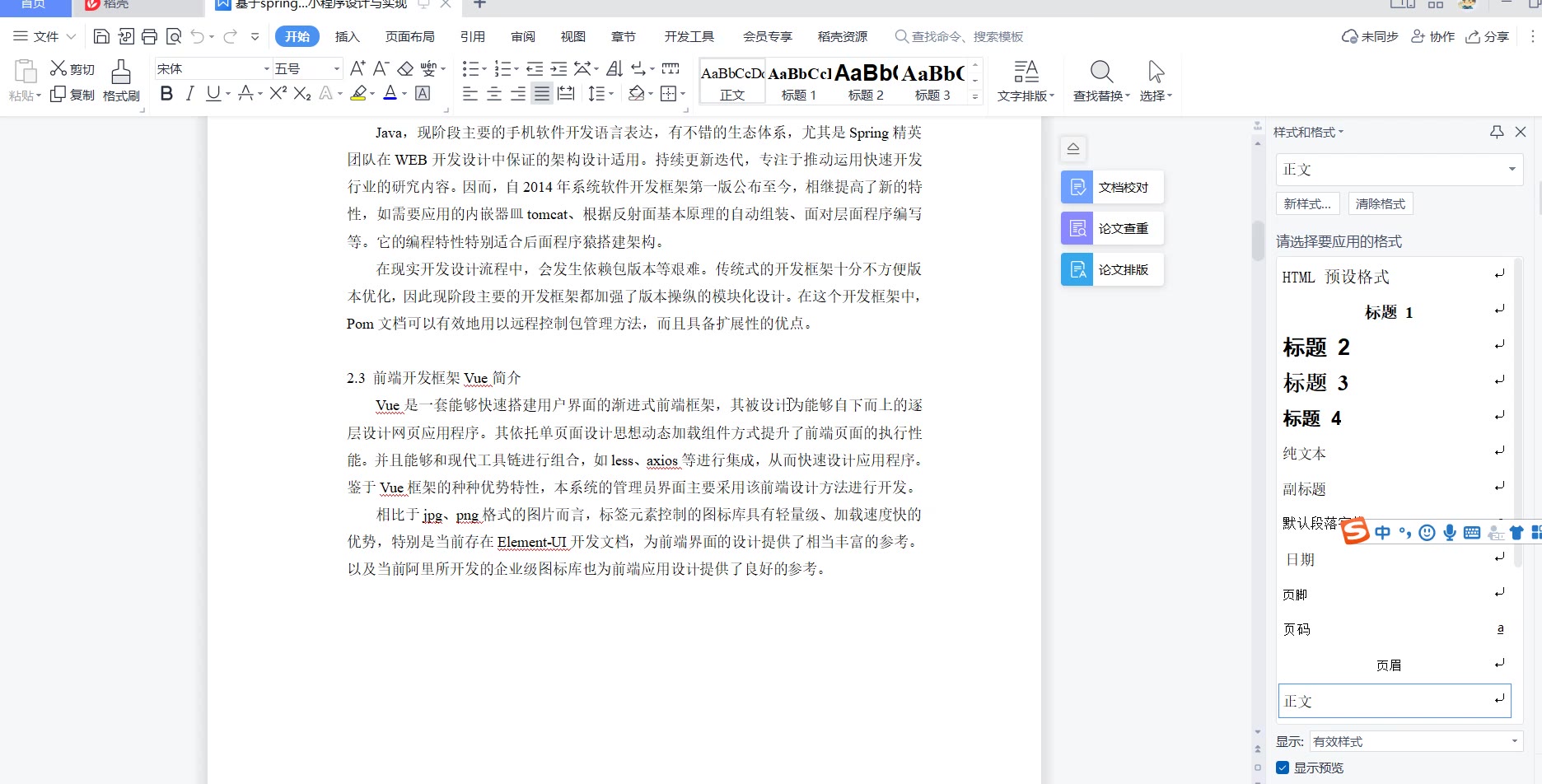
Task: Apply 标题 1 style from ribbon gallery
Action: tap(799, 81)
